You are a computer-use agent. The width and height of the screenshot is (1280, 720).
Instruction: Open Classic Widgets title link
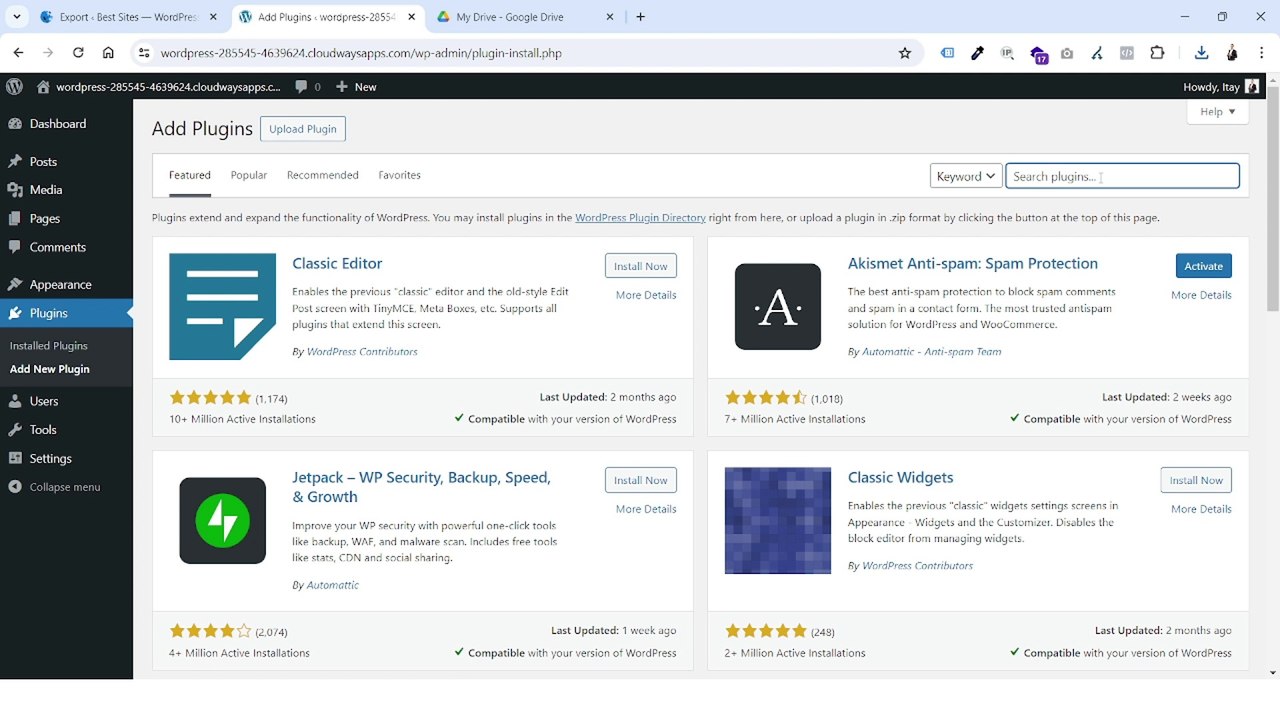(x=901, y=478)
